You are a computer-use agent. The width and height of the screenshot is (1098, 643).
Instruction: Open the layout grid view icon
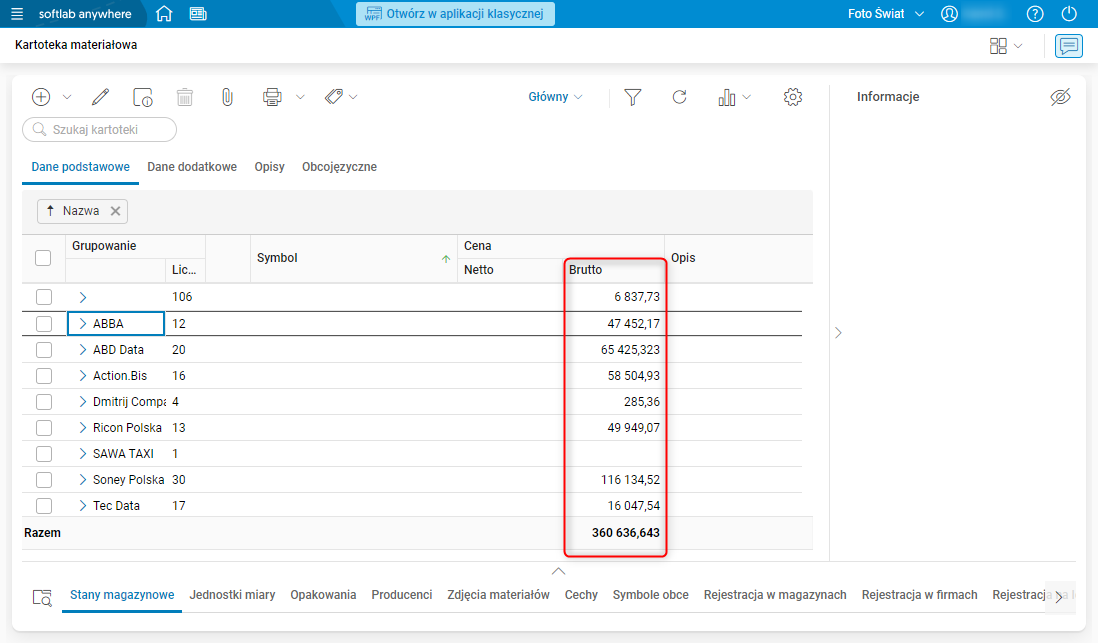[998, 46]
